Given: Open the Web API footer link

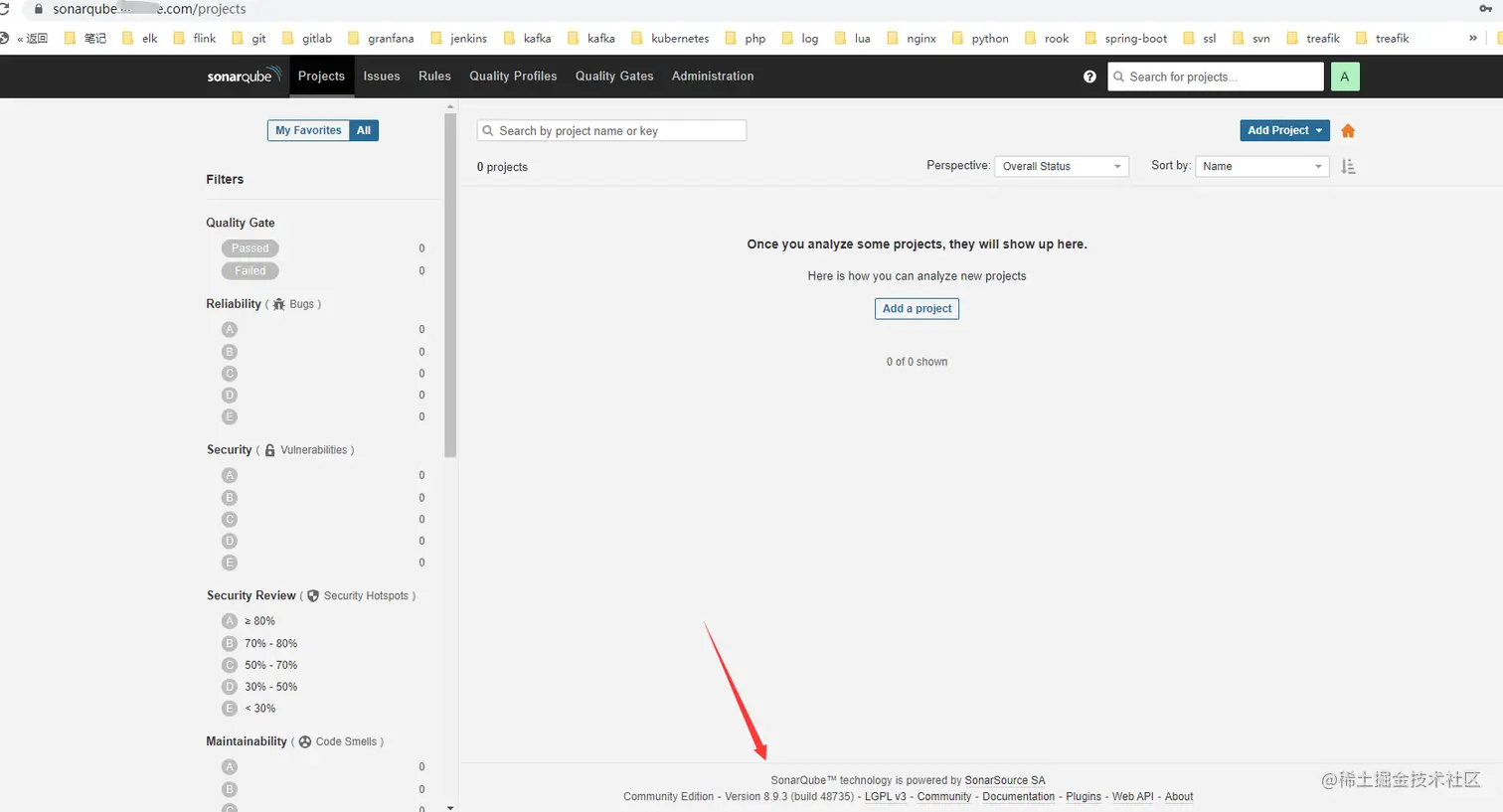Looking at the screenshot, I should pos(1132,797).
